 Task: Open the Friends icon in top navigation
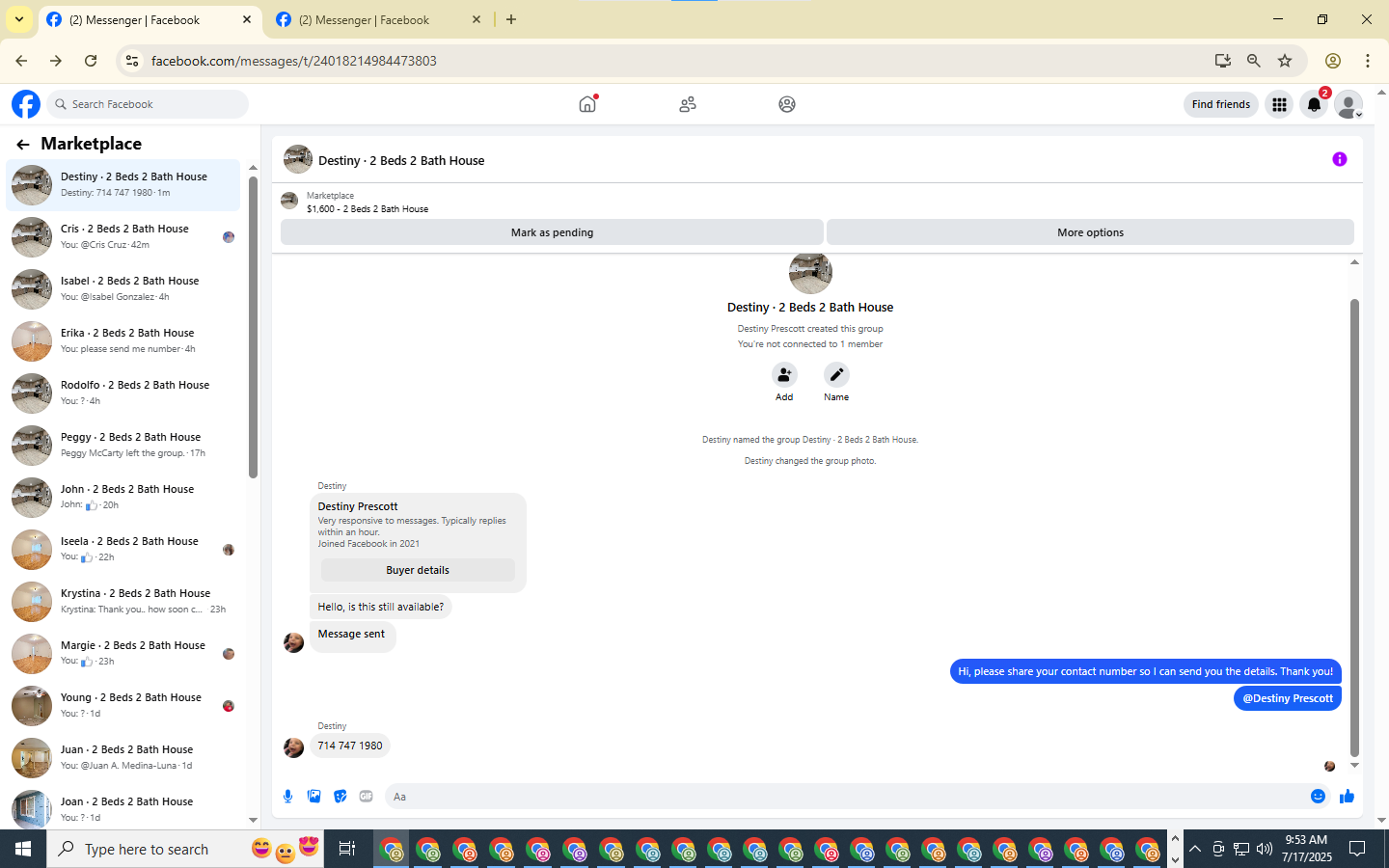click(x=688, y=104)
